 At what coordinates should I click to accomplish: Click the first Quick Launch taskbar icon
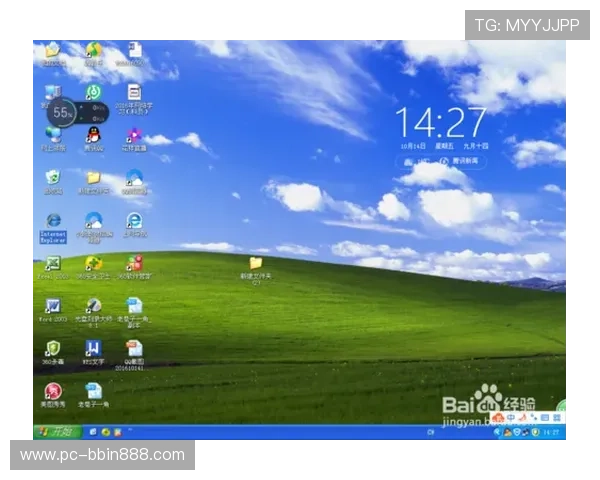click(92, 431)
